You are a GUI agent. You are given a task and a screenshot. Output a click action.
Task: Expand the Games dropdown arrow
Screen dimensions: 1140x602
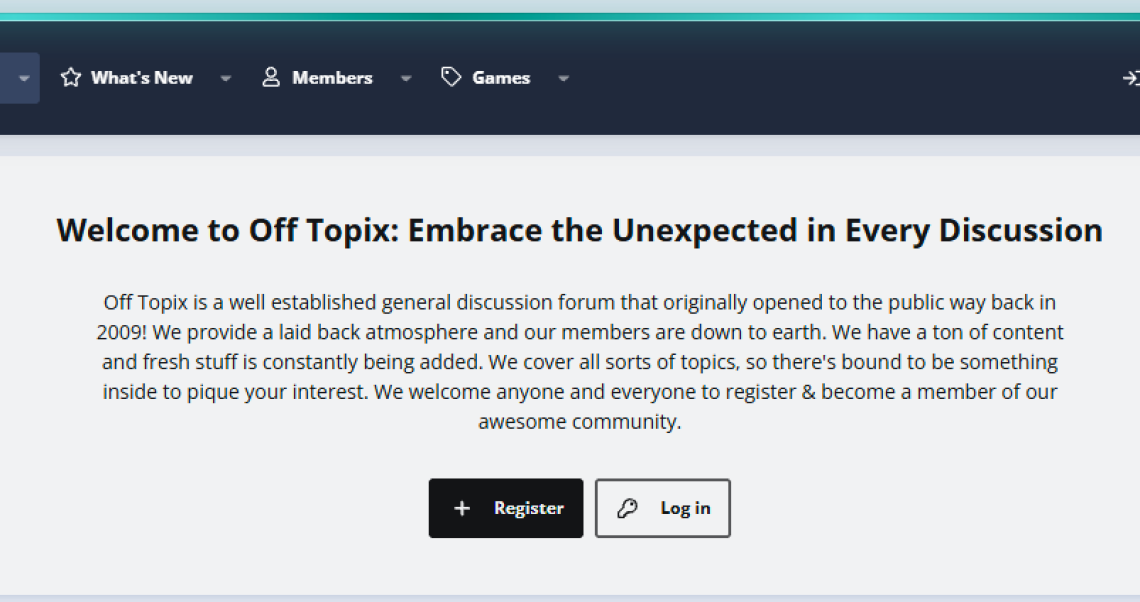point(563,78)
